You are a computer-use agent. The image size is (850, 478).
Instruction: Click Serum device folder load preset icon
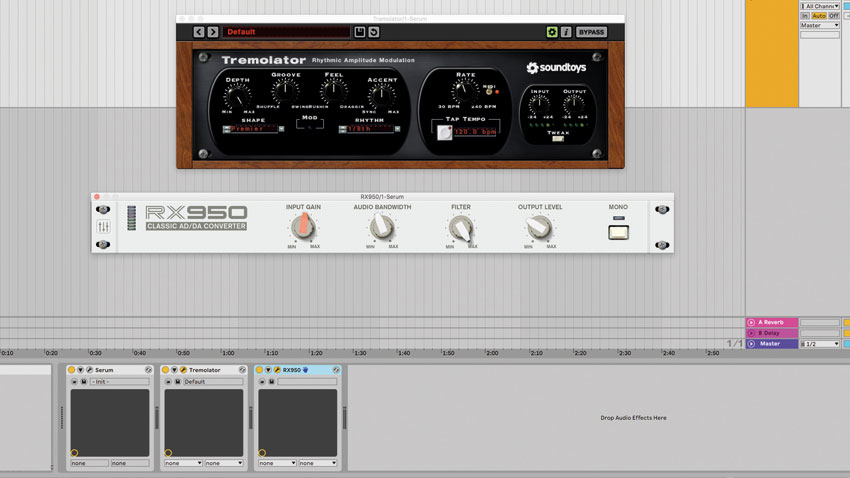74,382
